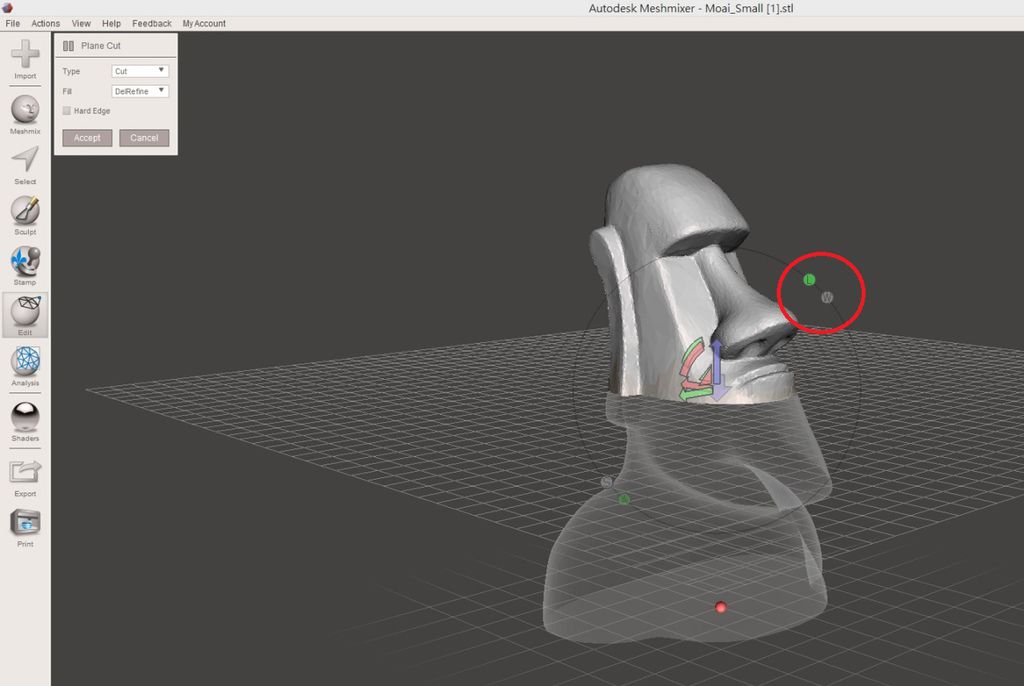Open the Shaders sphere tool

(x=25, y=417)
